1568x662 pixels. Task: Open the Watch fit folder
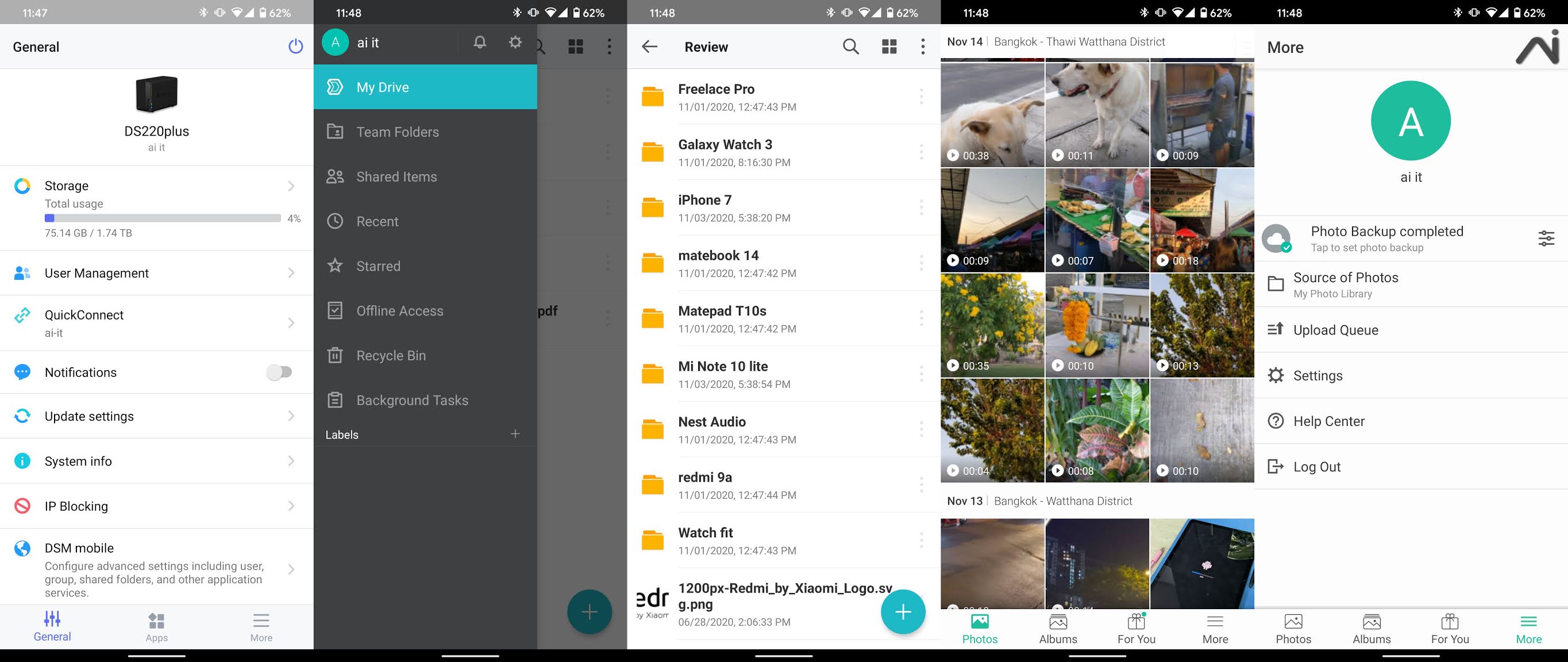[784, 540]
